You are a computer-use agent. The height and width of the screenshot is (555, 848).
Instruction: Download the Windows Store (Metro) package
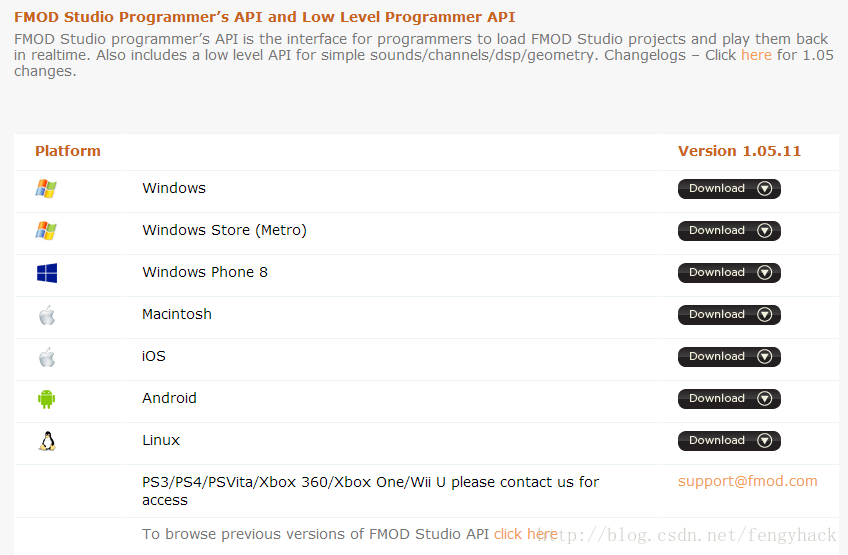coord(729,230)
